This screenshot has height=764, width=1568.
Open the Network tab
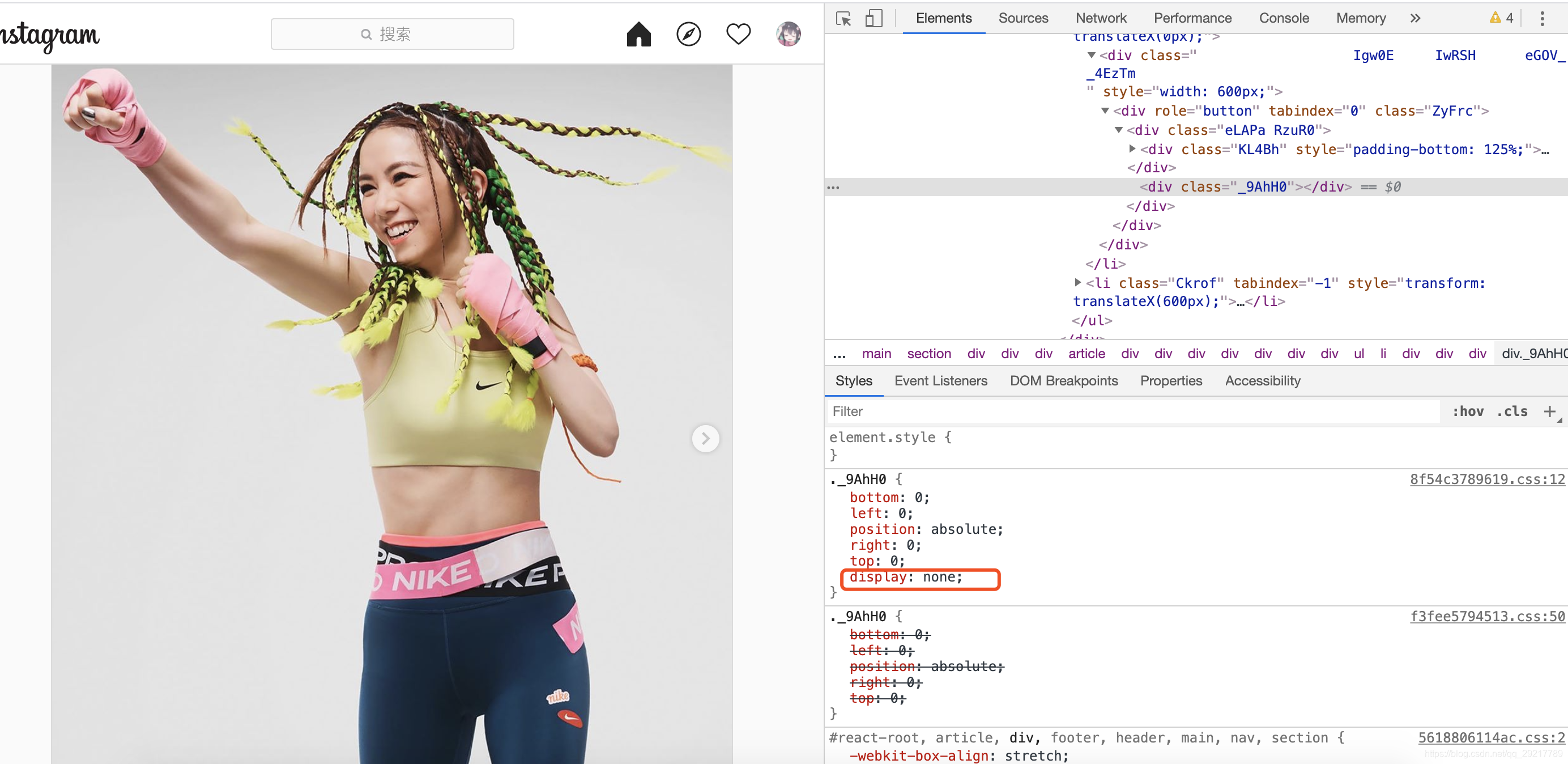[x=1101, y=18]
